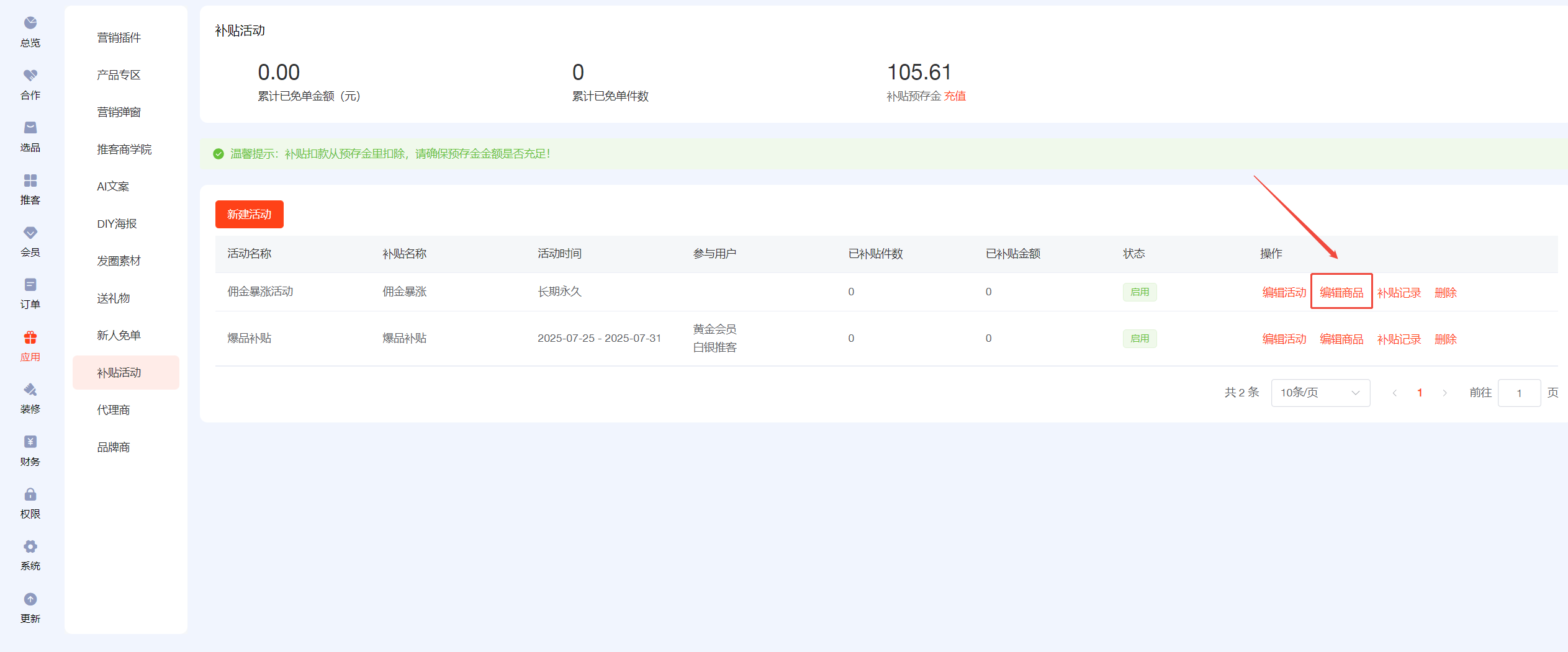Focus the 前往 page number input field
The image size is (1568, 652).
coord(1518,393)
